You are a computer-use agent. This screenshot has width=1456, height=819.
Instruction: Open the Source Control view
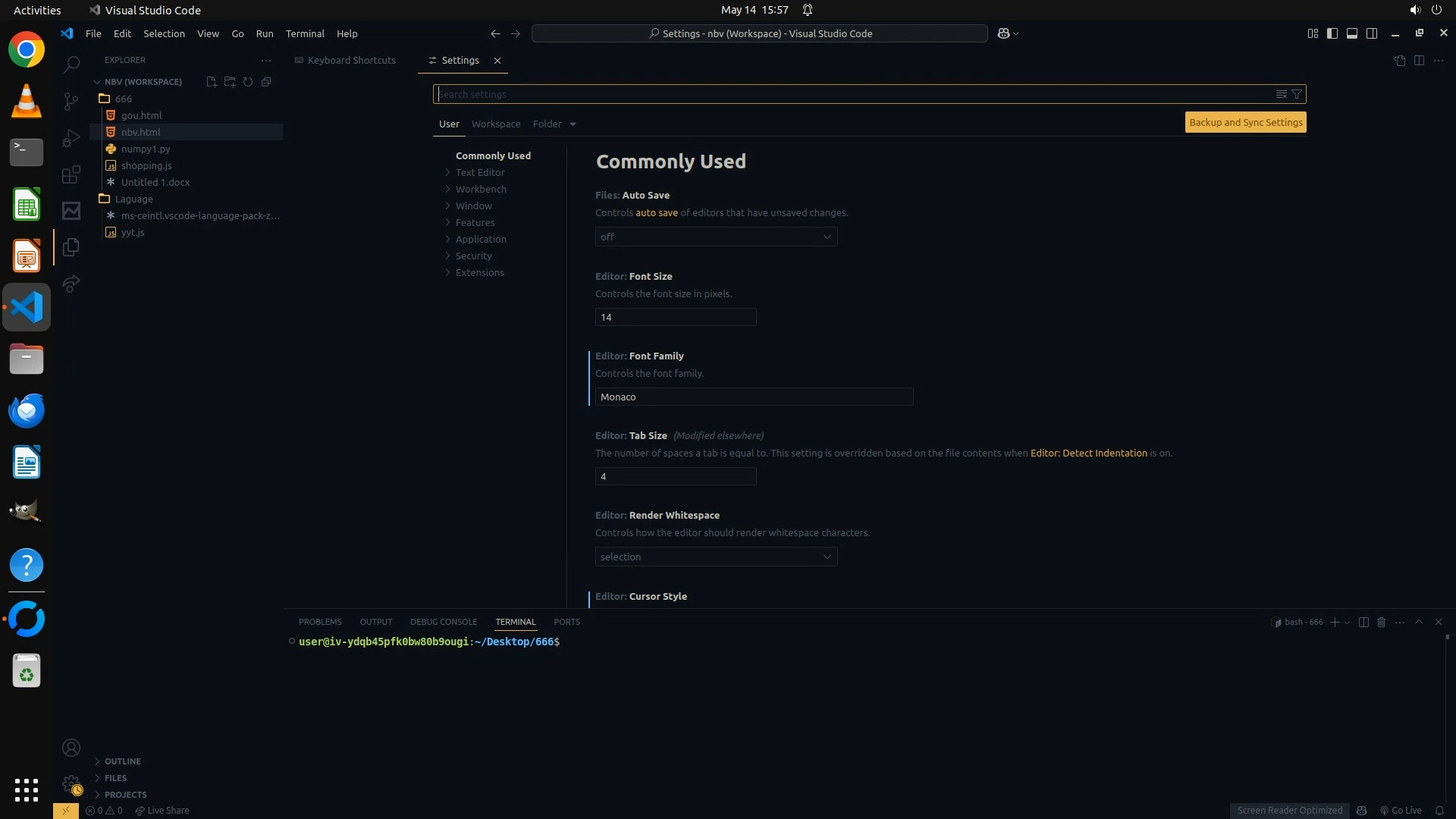click(71, 102)
